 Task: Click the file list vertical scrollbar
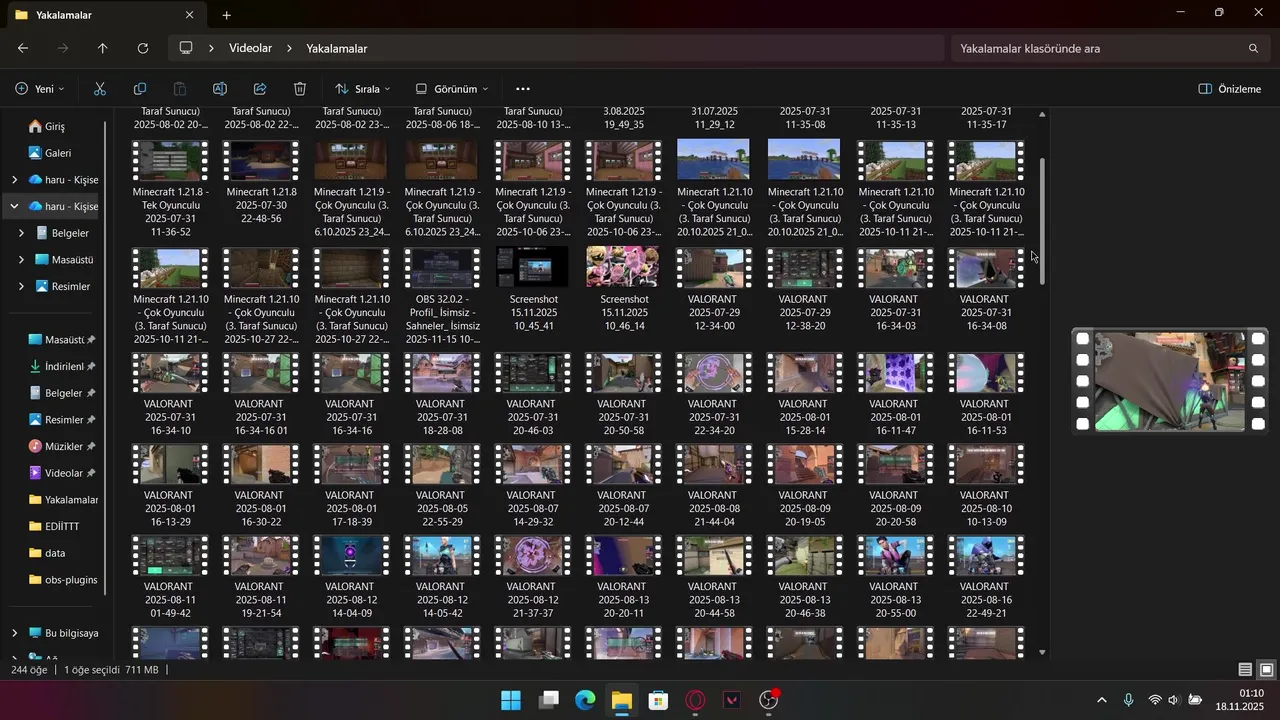tap(1043, 220)
